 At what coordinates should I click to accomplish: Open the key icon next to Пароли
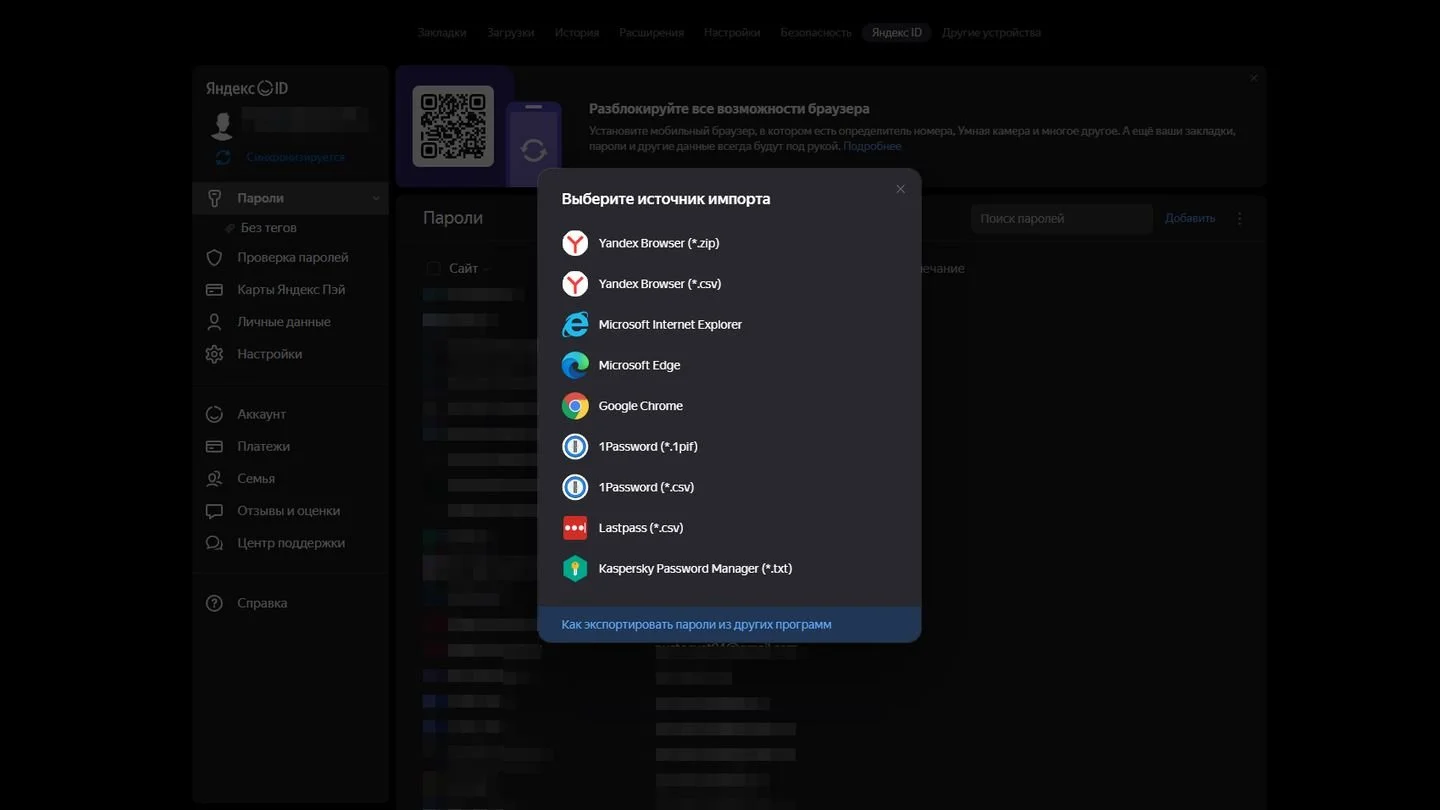pos(214,198)
